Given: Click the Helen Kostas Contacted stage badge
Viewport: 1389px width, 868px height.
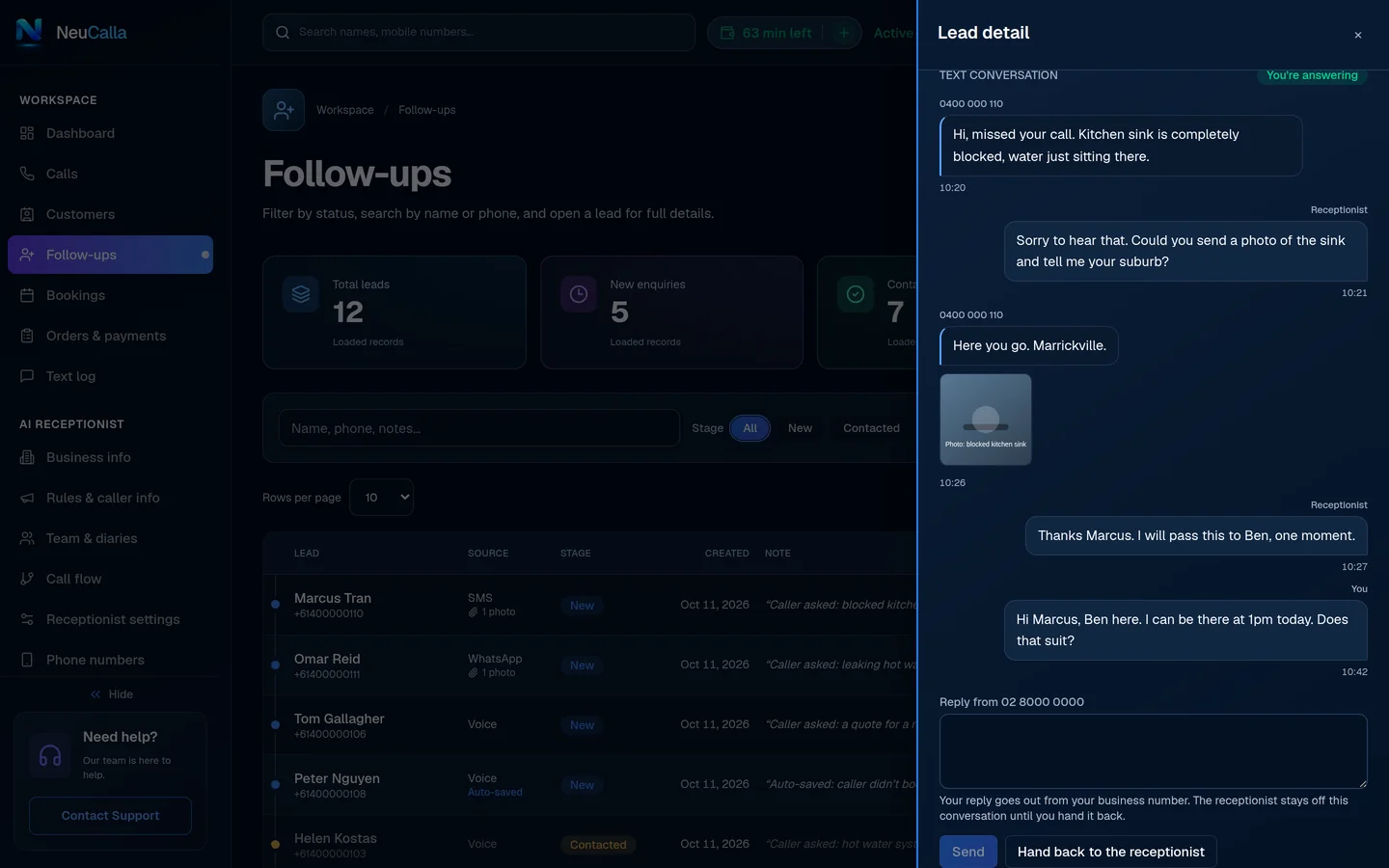Looking at the screenshot, I should tap(598, 845).
